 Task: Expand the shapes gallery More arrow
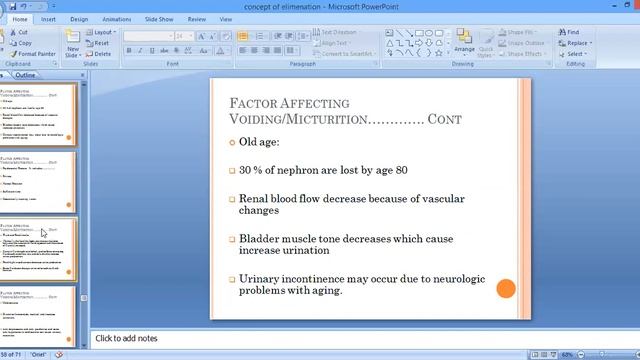(449, 53)
